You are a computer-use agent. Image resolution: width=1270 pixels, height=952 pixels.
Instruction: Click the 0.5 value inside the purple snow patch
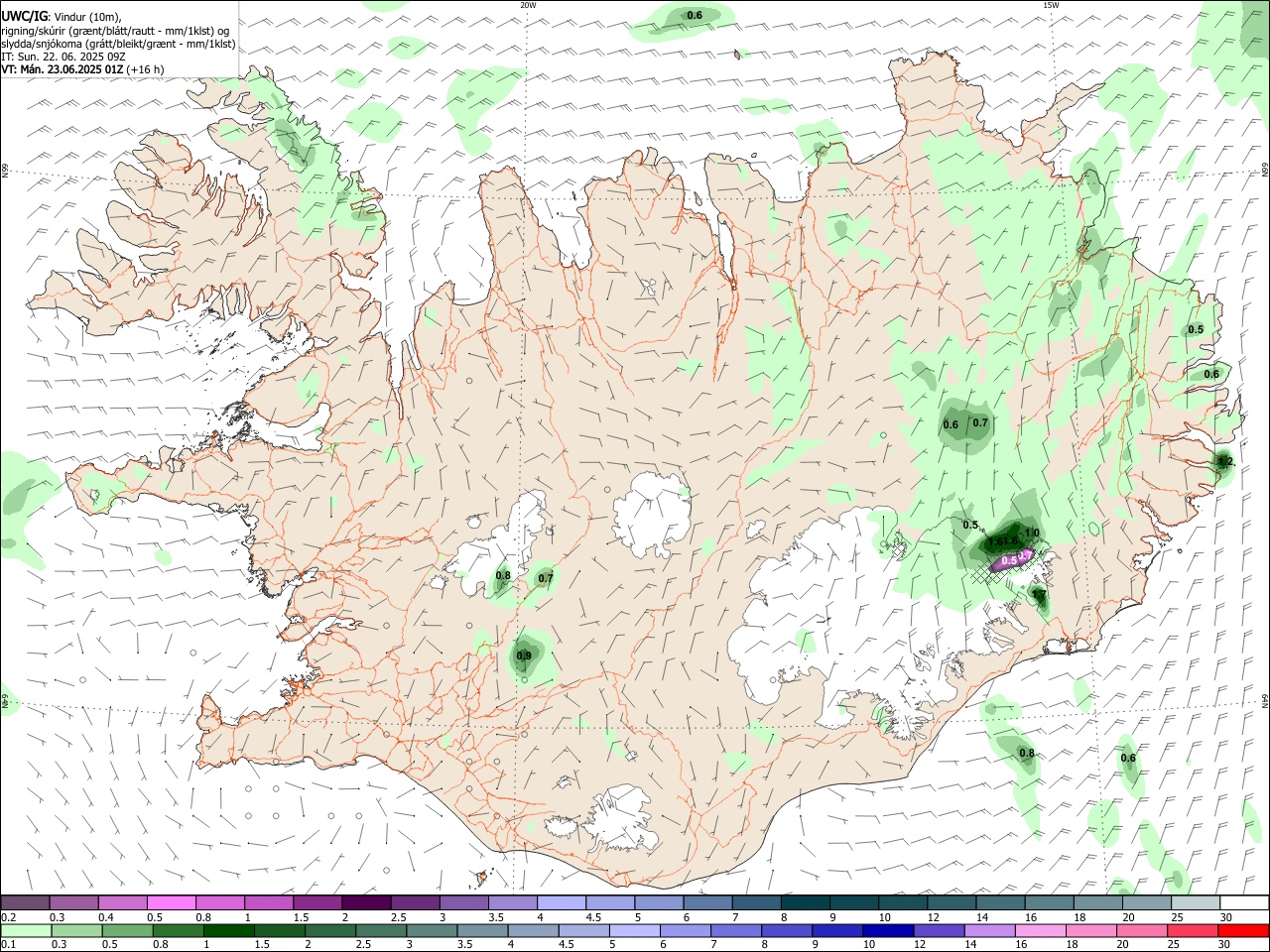[x=1009, y=560]
